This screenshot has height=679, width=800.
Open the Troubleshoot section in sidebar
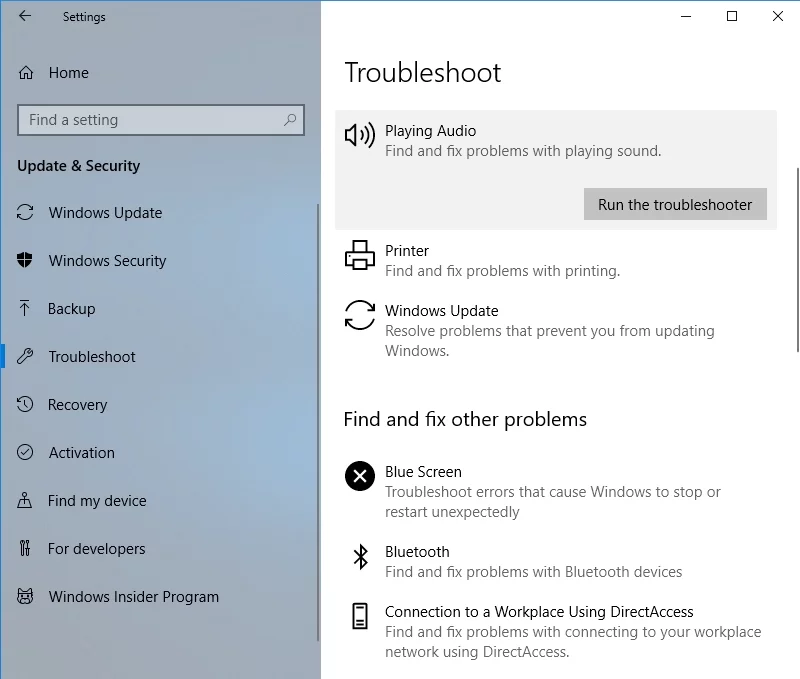pos(92,357)
